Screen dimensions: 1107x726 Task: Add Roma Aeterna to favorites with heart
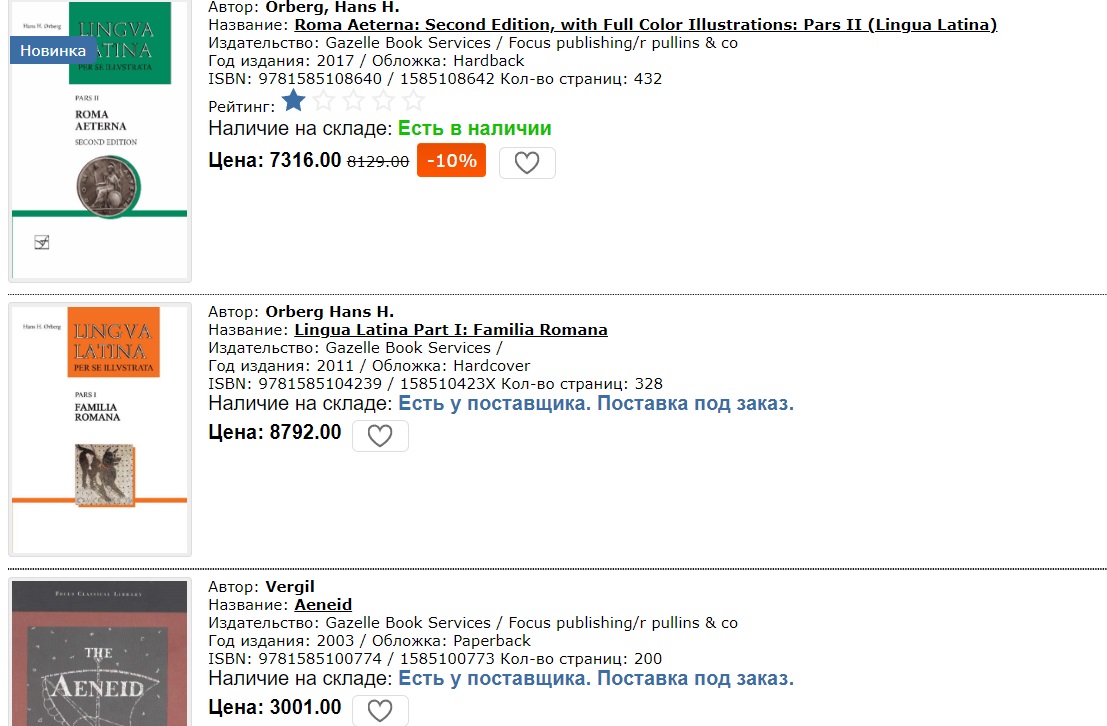tap(527, 162)
